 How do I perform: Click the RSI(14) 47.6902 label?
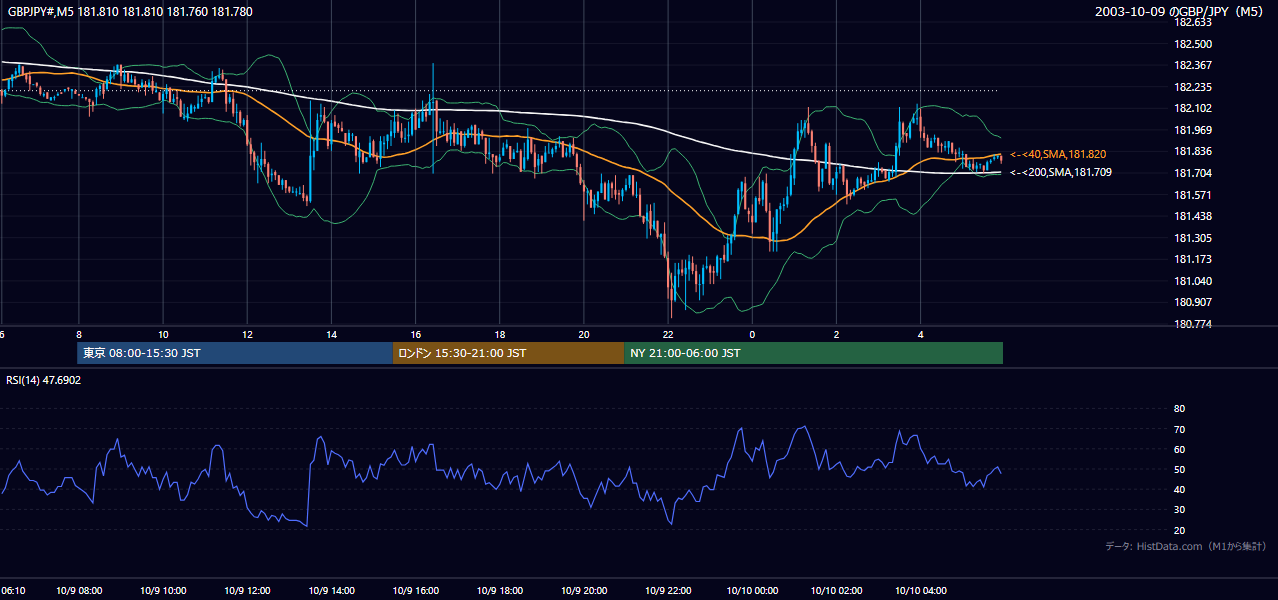(x=44, y=380)
